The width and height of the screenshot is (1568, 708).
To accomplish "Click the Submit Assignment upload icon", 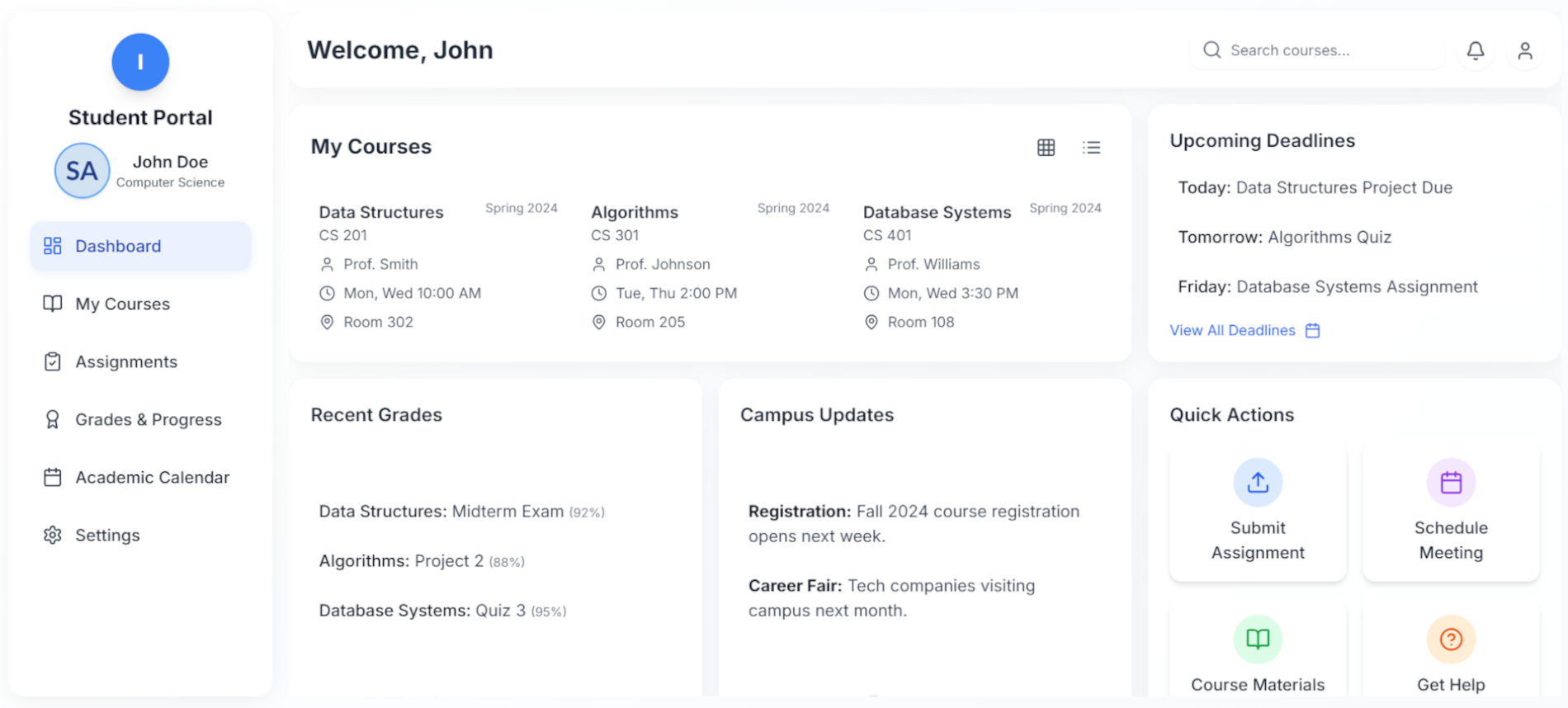I will (1257, 482).
